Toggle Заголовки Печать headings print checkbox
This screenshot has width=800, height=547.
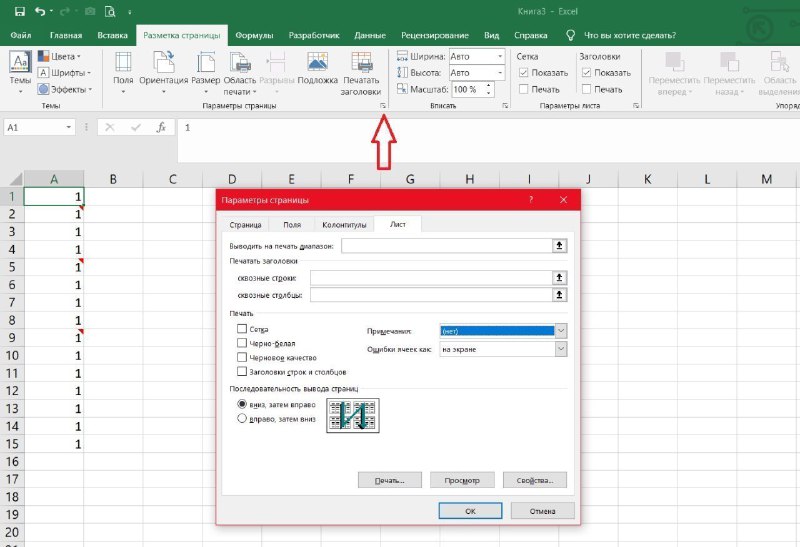click(x=586, y=89)
